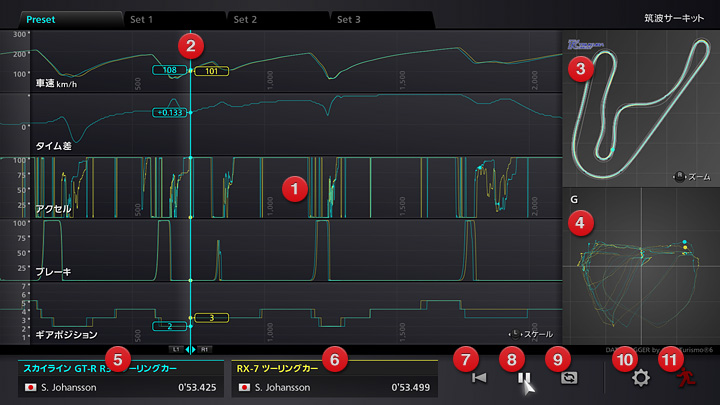Click the yellow gear 3 marker
This screenshot has height=405, width=720.
(x=211, y=318)
